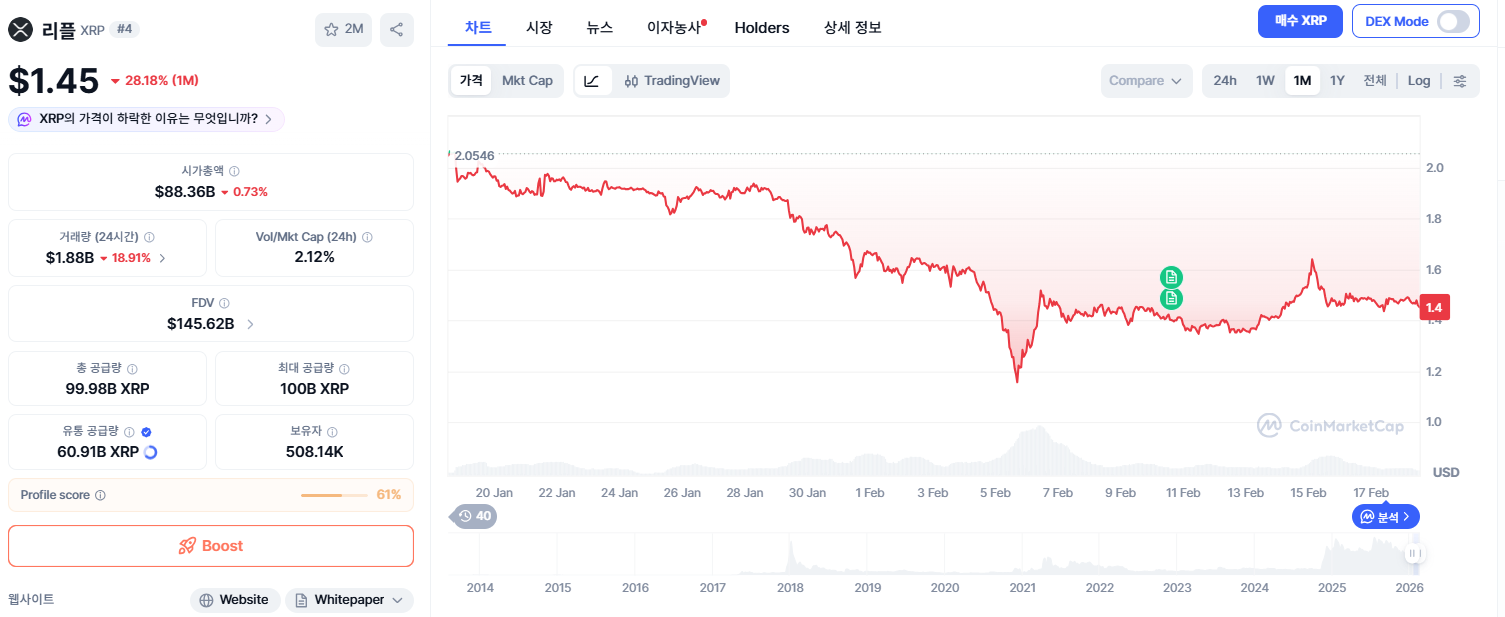Click circulating supply progress ring icon
Screen dimensions: 1505x617
(x=151, y=452)
